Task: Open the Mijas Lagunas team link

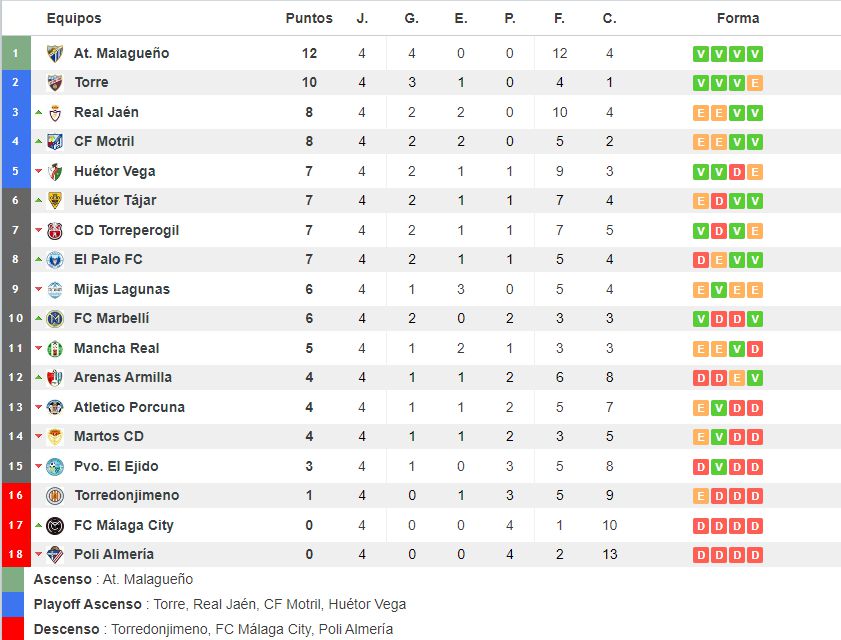Action: pos(122,289)
